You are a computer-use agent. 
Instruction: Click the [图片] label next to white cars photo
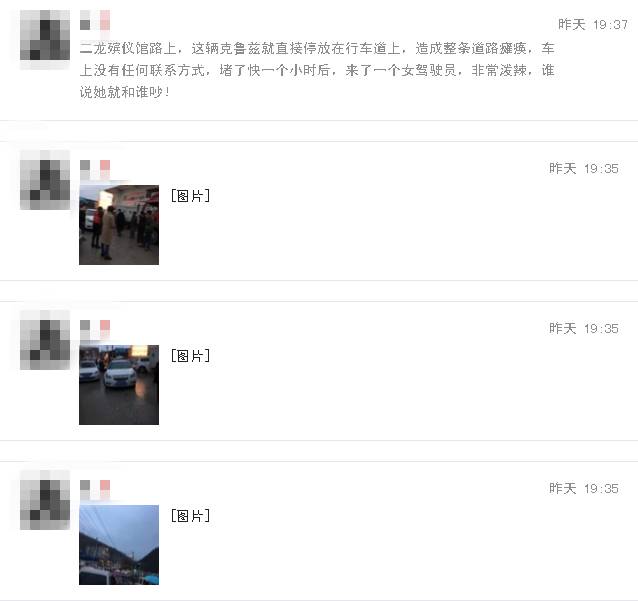click(x=190, y=356)
